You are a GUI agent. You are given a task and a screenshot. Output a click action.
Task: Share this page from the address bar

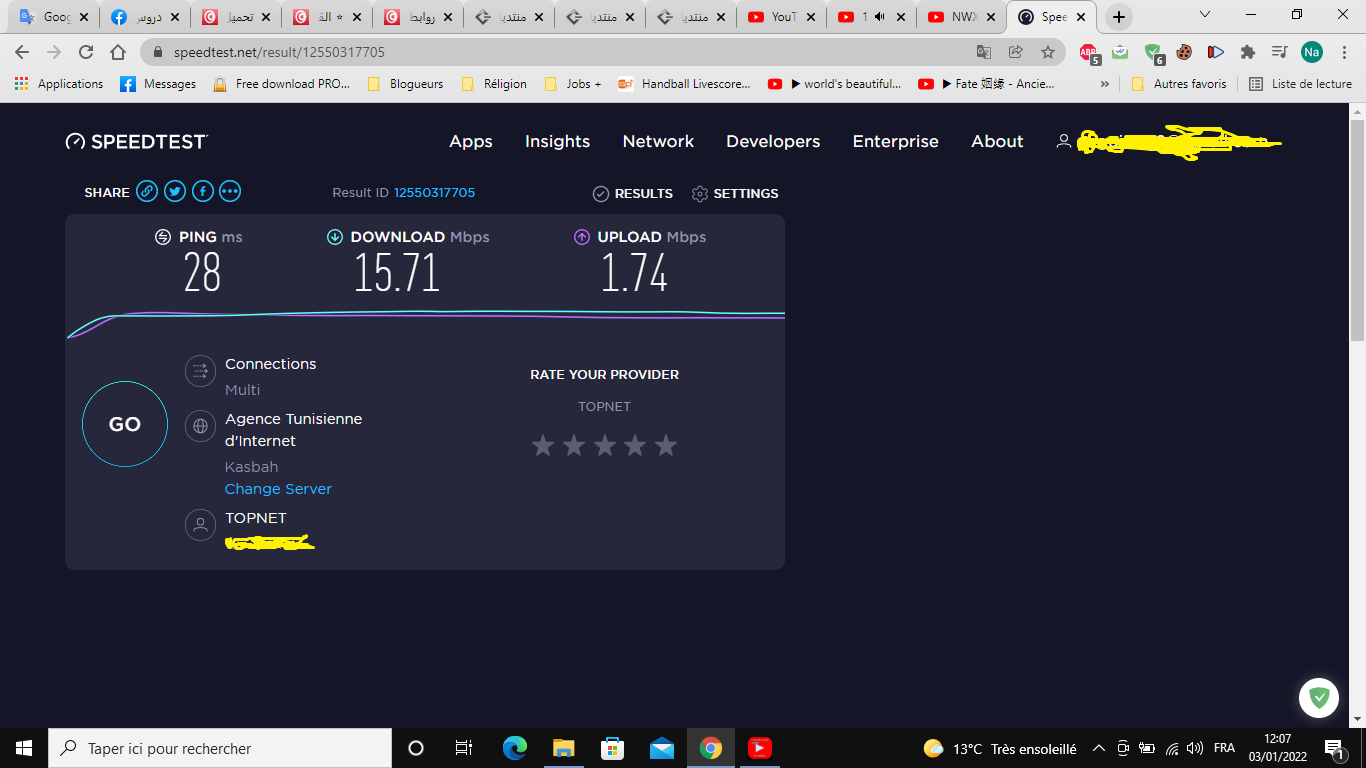point(1016,52)
